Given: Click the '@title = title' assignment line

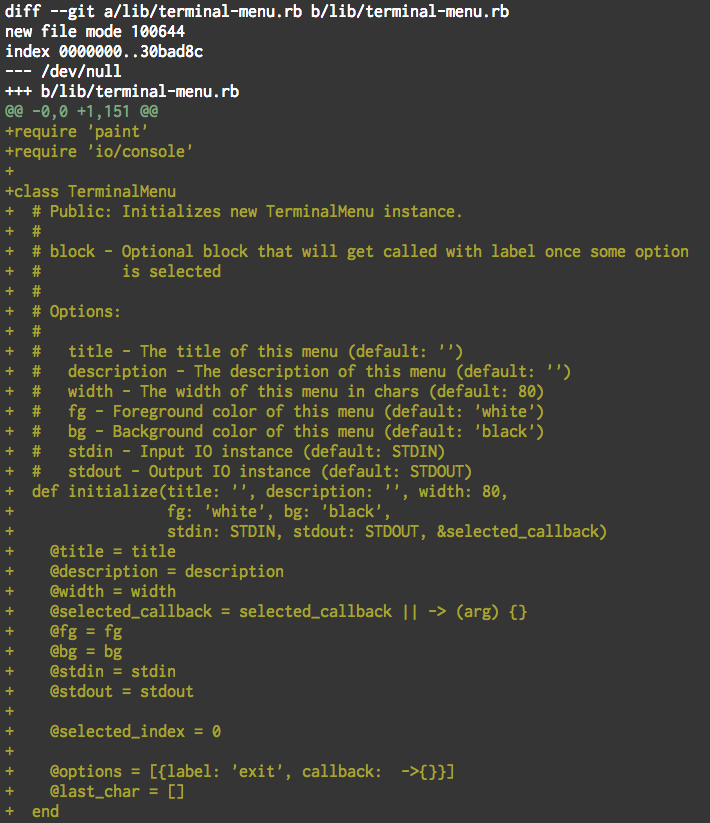Looking at the screenshot, I should point(113,551).
